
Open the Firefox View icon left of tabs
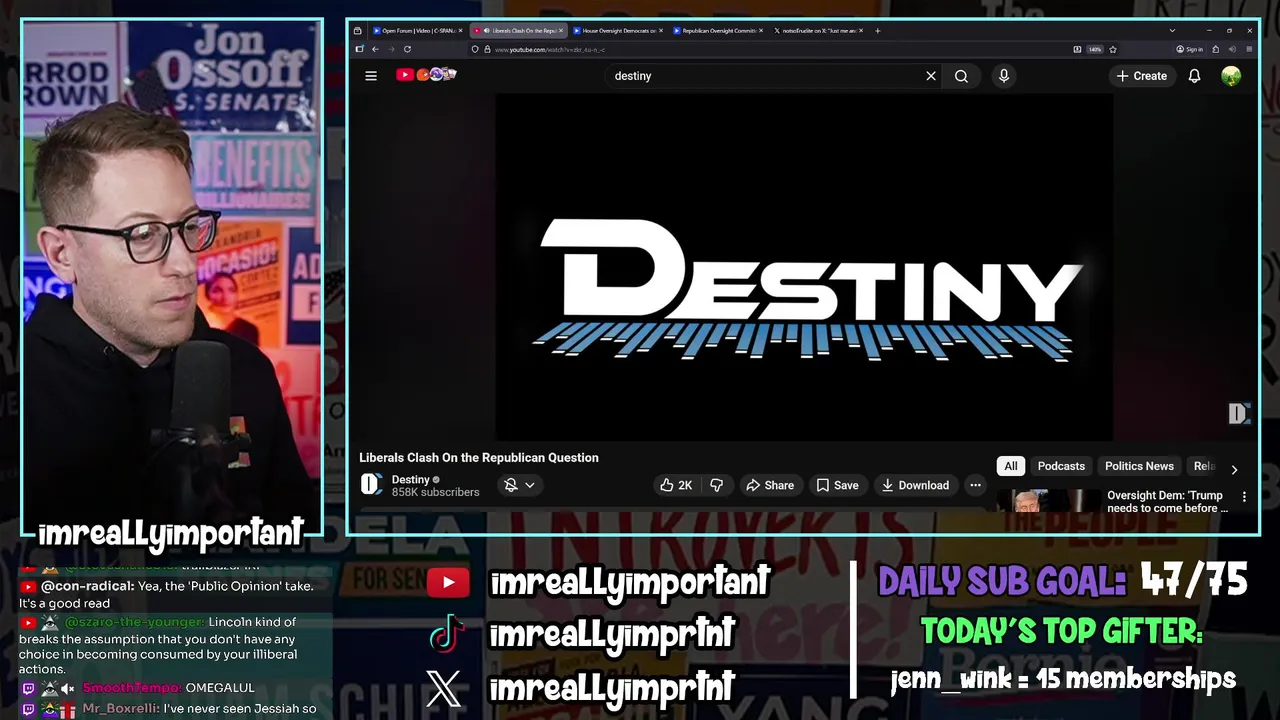(x=357, y=30)
